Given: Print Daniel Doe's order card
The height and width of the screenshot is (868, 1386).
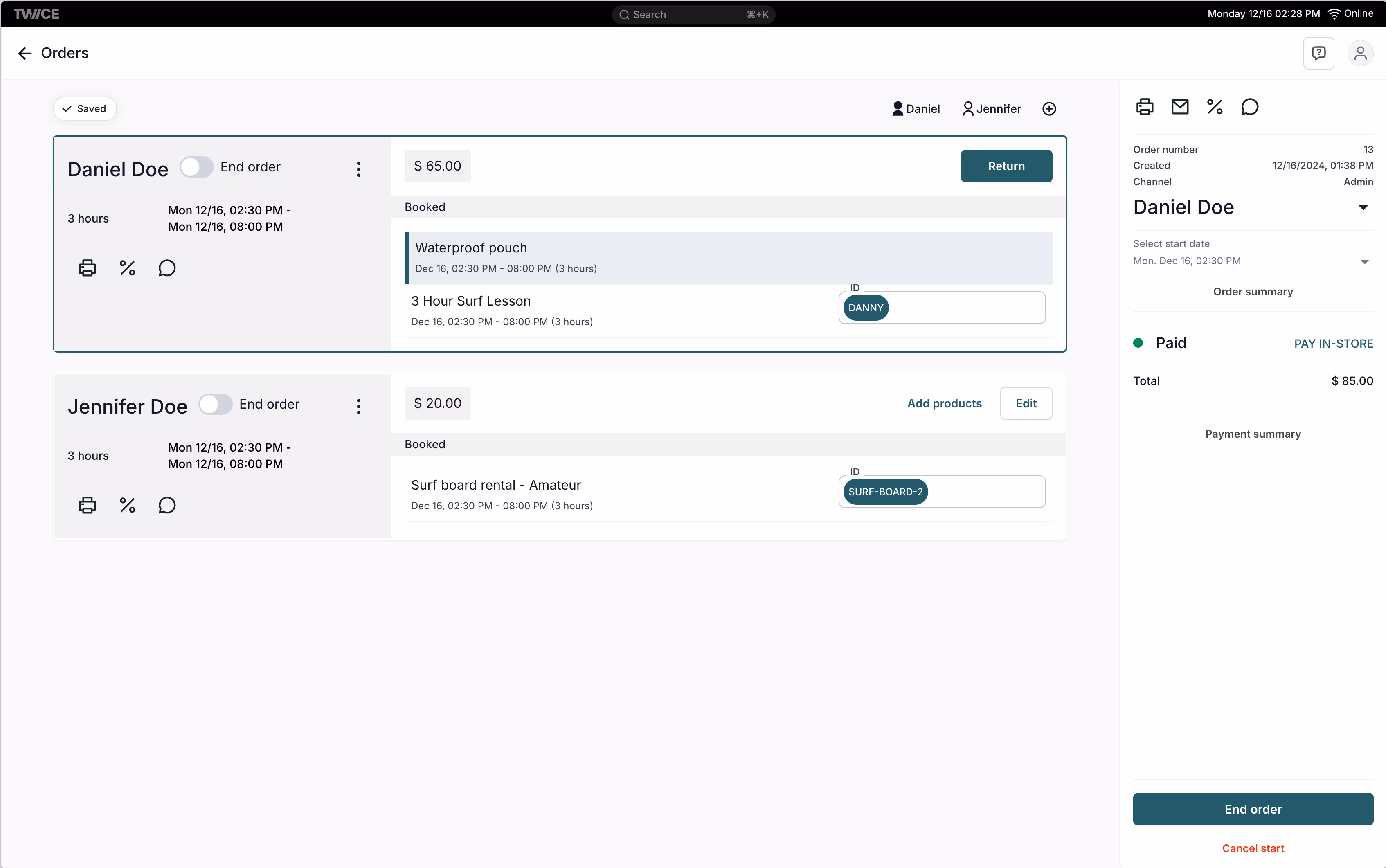Looking at the screenshot, I should pos(87,268).
